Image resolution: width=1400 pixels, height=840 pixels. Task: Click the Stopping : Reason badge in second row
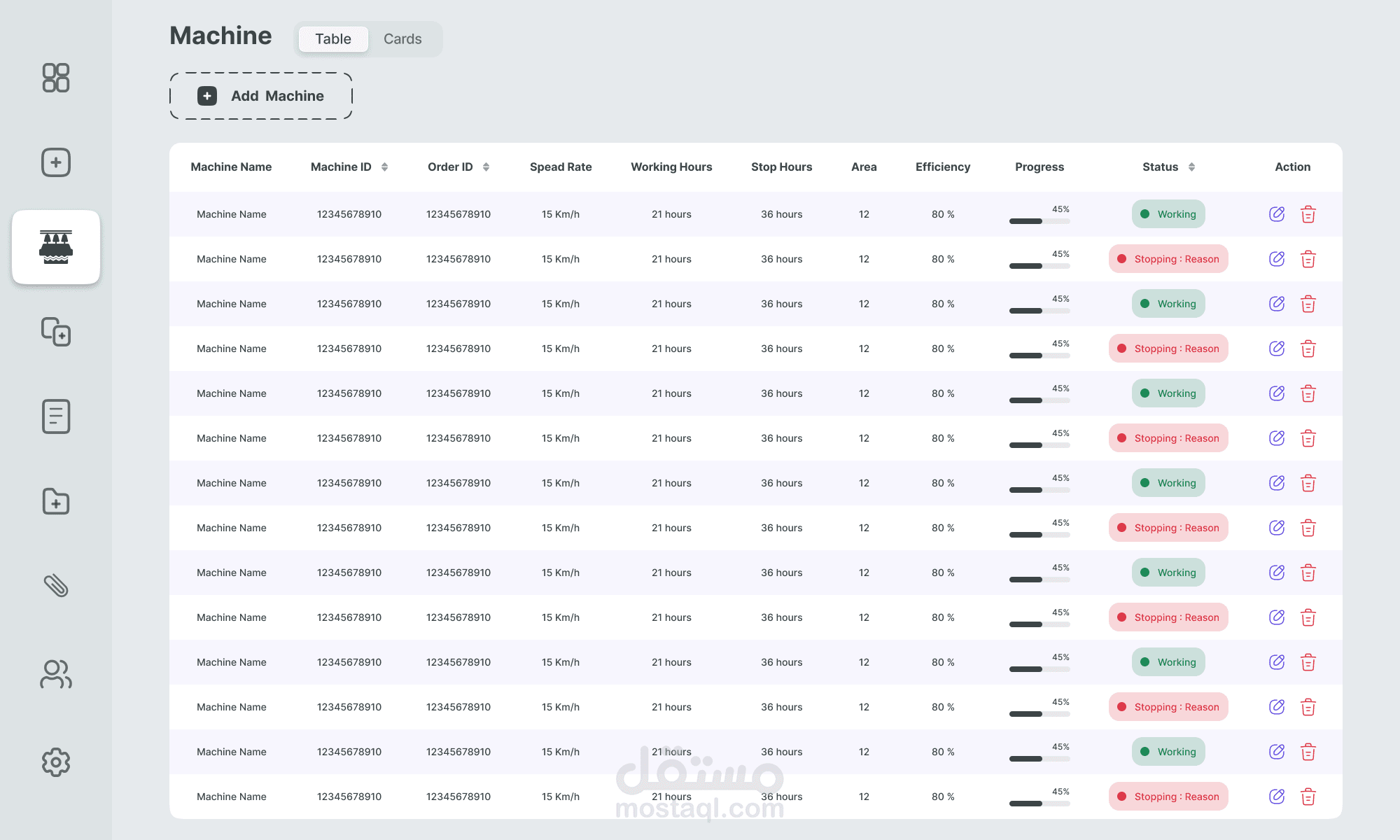(x=1168, y=259)
